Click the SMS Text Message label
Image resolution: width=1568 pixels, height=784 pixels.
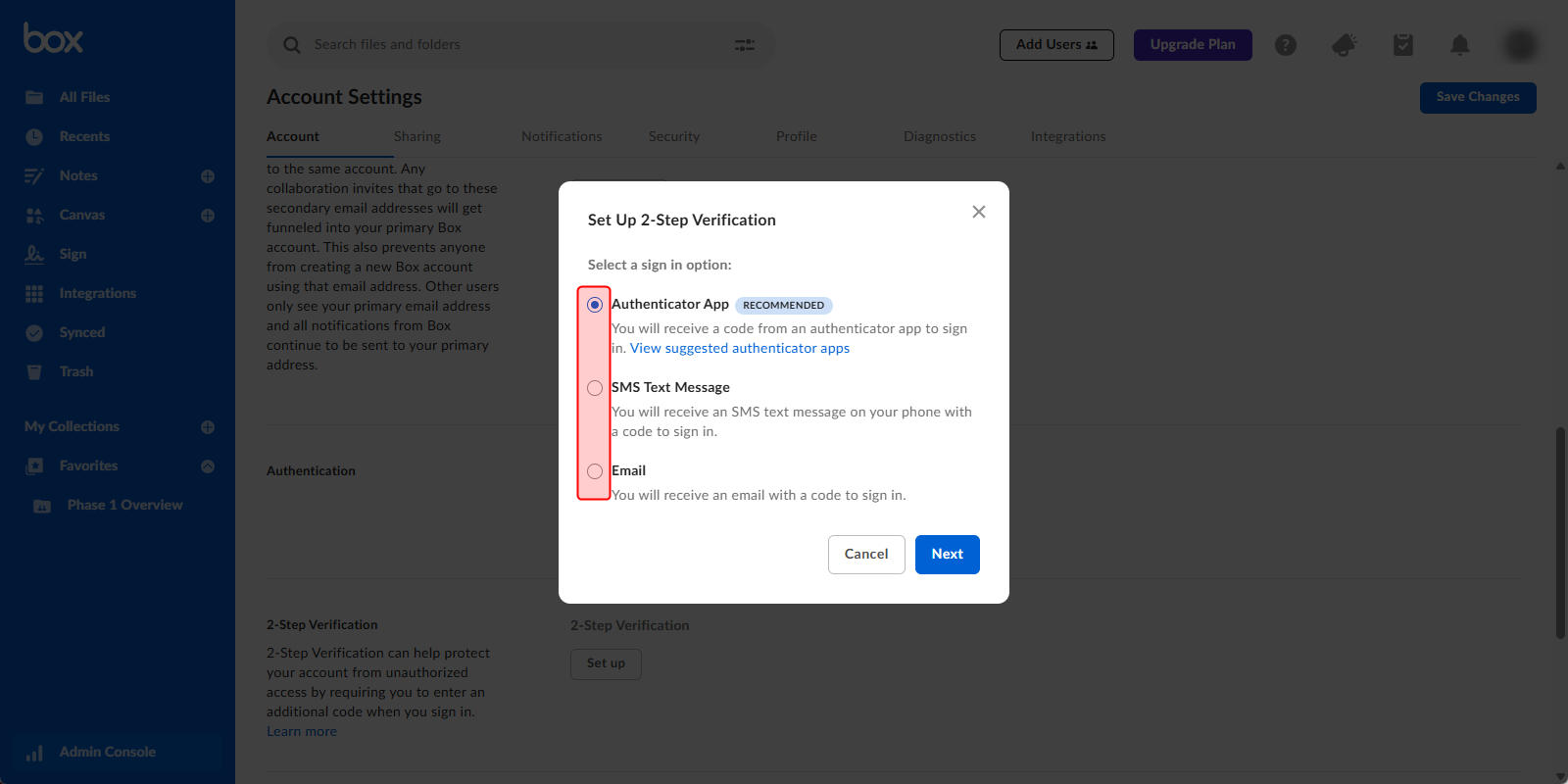670,388
